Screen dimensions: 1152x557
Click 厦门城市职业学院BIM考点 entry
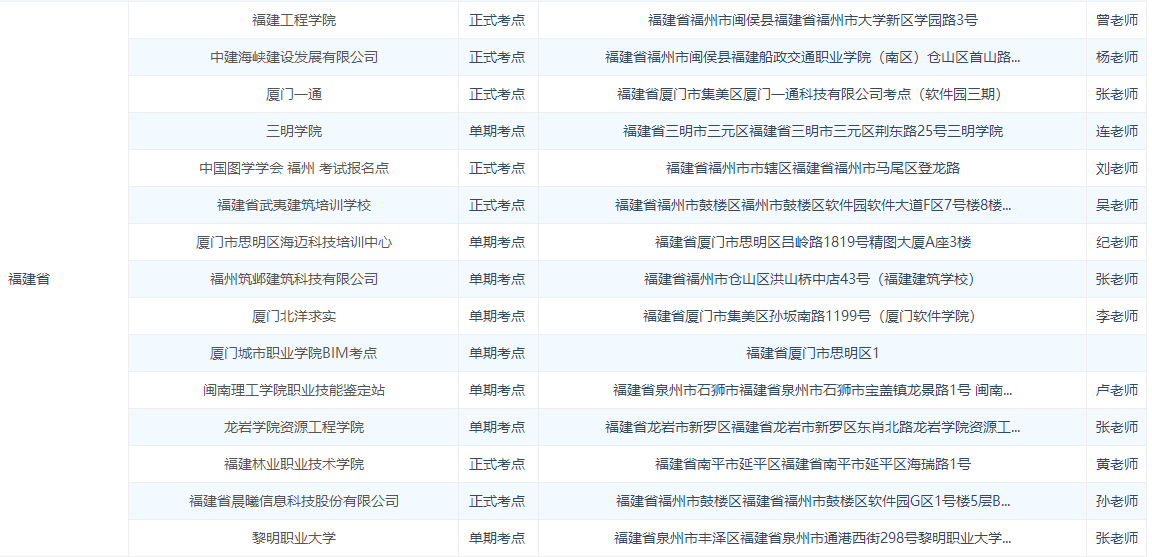tap(294, 353)
